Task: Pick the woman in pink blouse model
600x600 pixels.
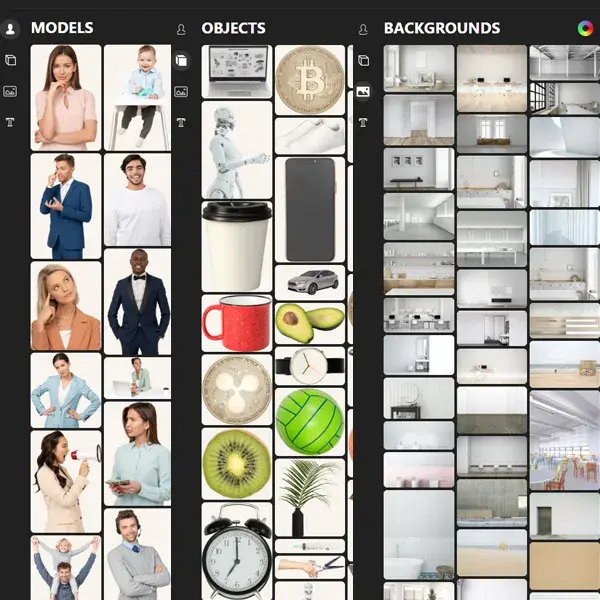Action: pos(66,98)
